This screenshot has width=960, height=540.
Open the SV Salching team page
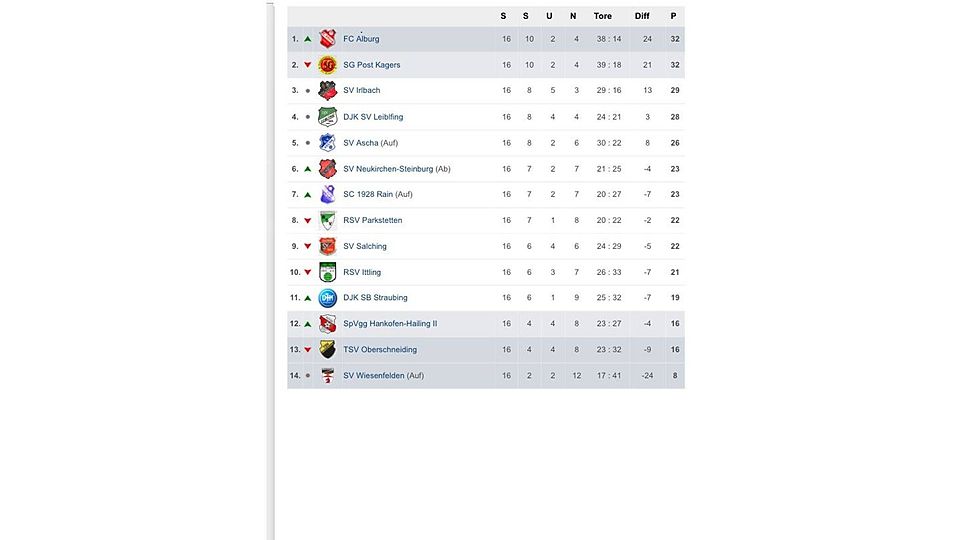365,246
